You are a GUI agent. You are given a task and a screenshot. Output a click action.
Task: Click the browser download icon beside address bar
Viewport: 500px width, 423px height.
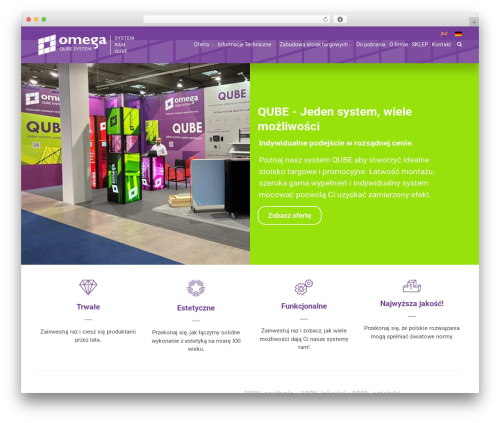[340, 19]
